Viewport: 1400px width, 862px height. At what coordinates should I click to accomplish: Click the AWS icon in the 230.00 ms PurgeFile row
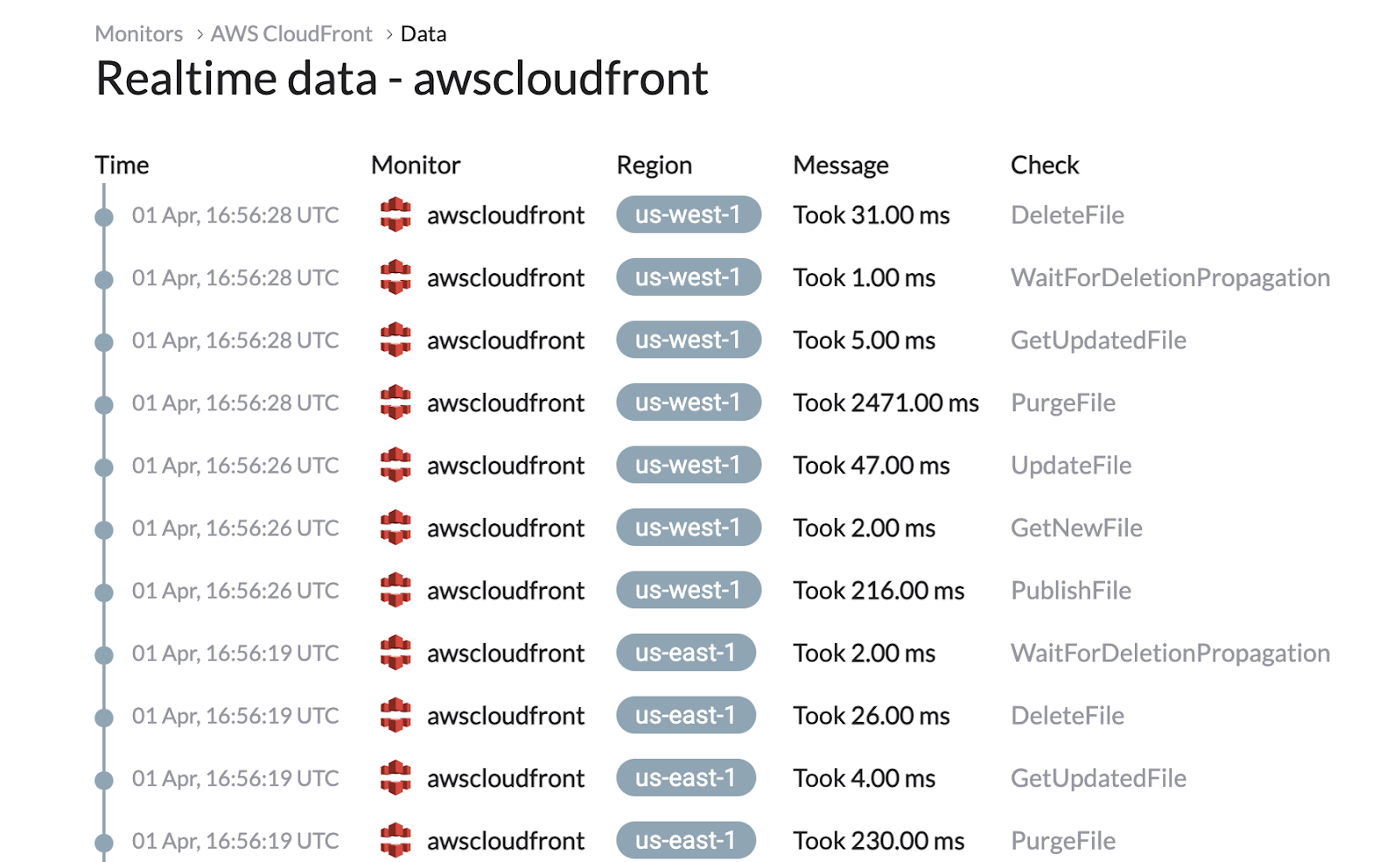pos(395,840)
